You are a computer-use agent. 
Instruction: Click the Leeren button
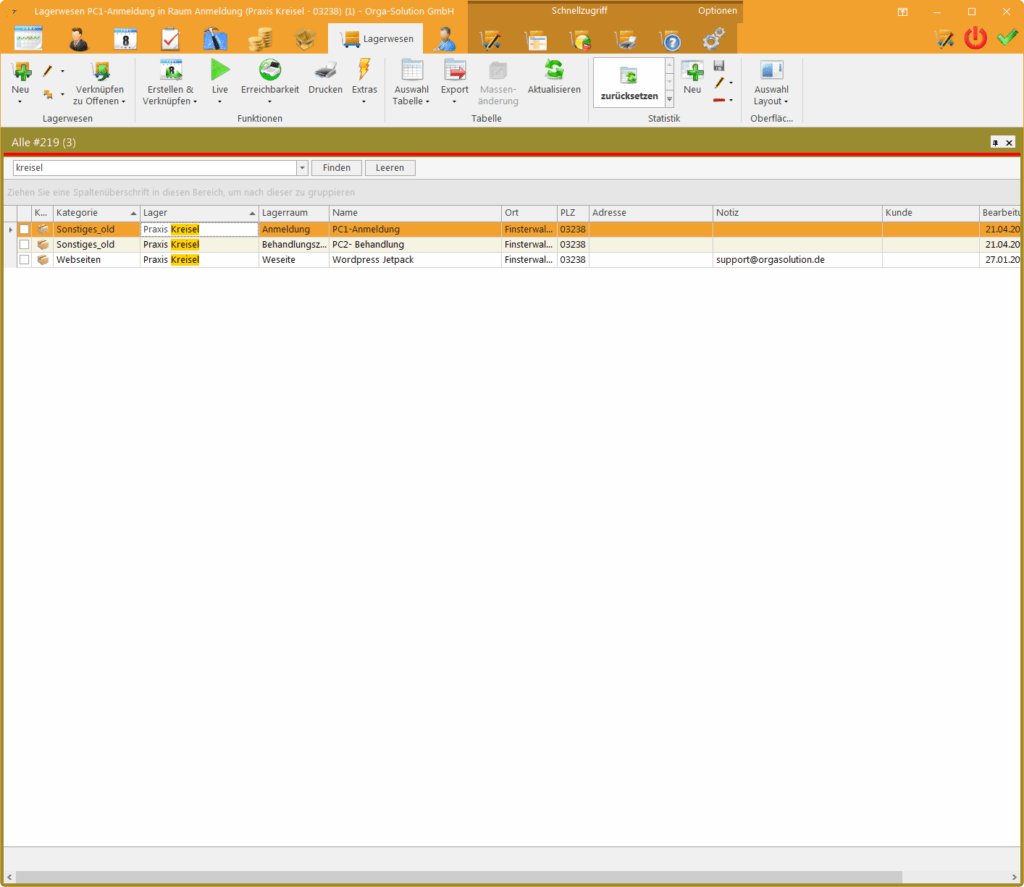[390, 168]
